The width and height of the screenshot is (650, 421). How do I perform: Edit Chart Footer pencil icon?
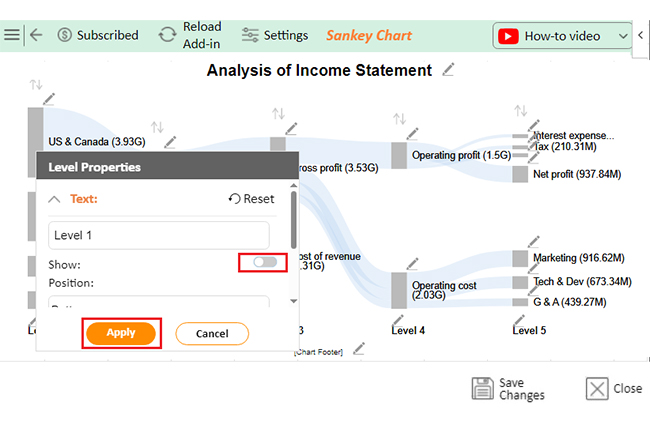click(x=359, y=348)
